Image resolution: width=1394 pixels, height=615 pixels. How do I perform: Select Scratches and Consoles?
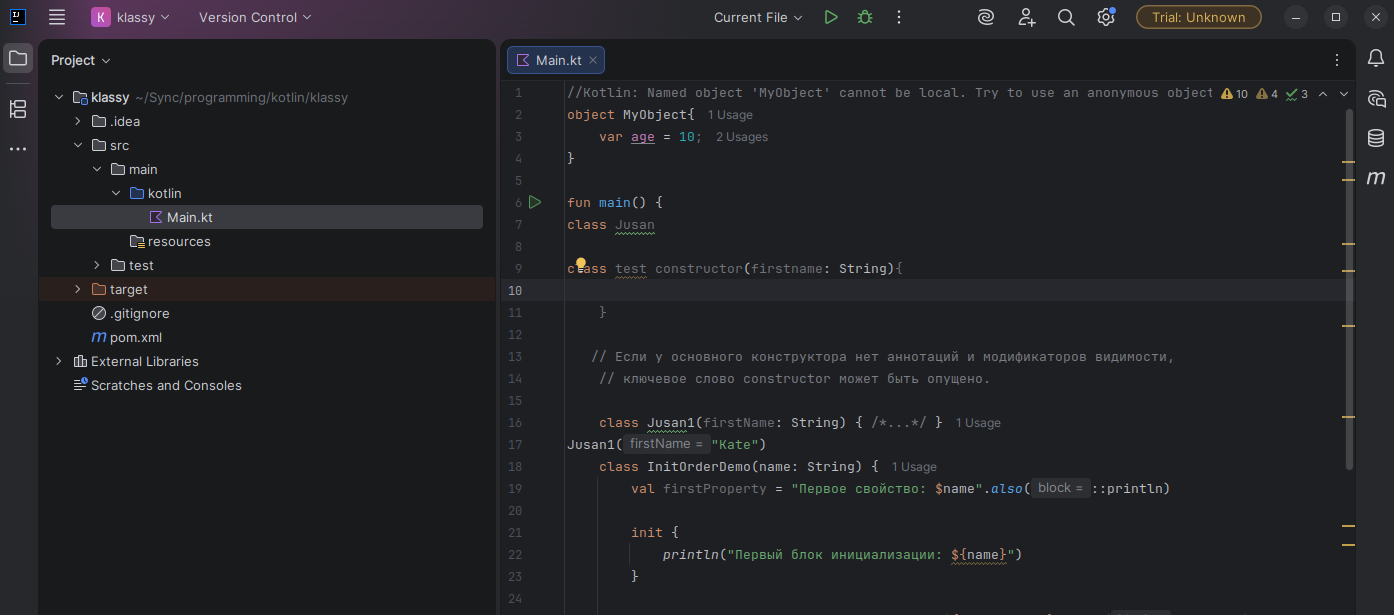point(157,385)
